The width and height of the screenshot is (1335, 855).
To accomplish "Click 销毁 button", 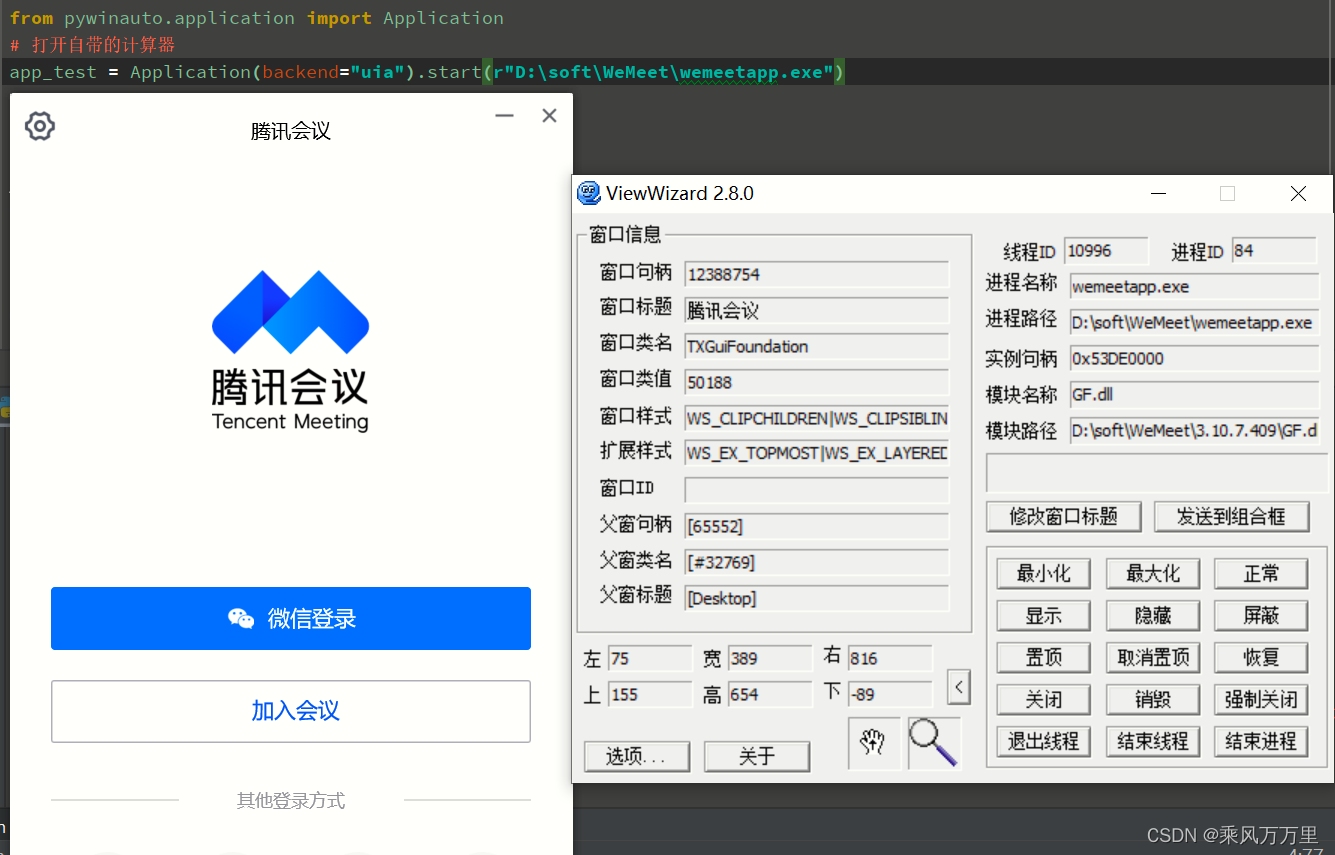I will pos(1153,700).
